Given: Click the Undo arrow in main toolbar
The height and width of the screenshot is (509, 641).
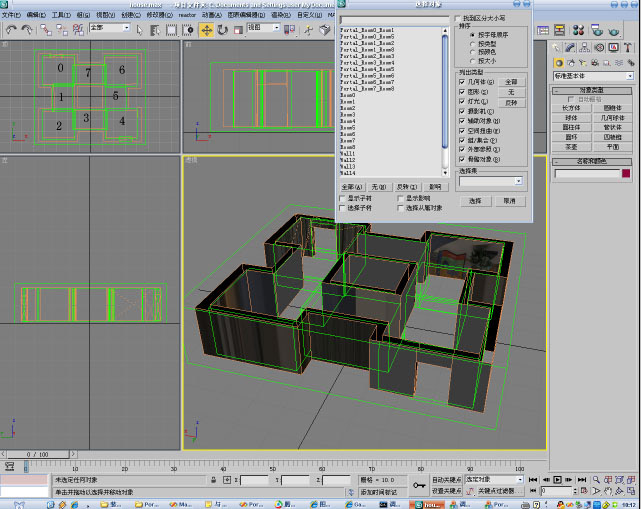Looking at the screenshot, I should pos(11,30).
